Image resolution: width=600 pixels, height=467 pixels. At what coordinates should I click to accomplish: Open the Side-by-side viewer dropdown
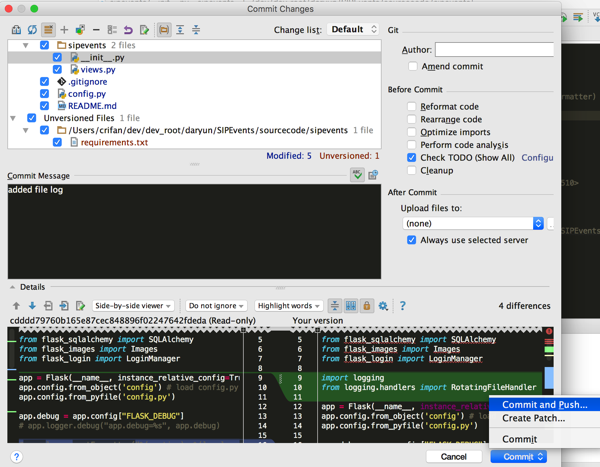(133, 306)
